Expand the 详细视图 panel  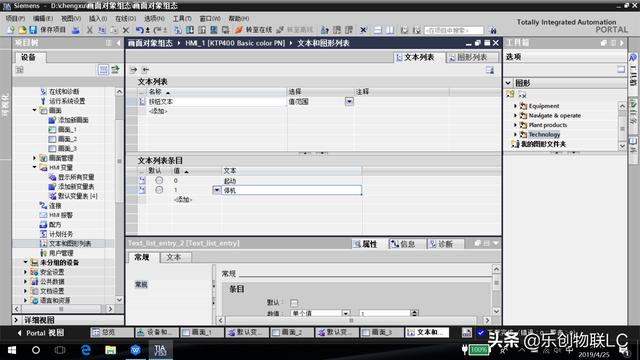pos(16,320)
